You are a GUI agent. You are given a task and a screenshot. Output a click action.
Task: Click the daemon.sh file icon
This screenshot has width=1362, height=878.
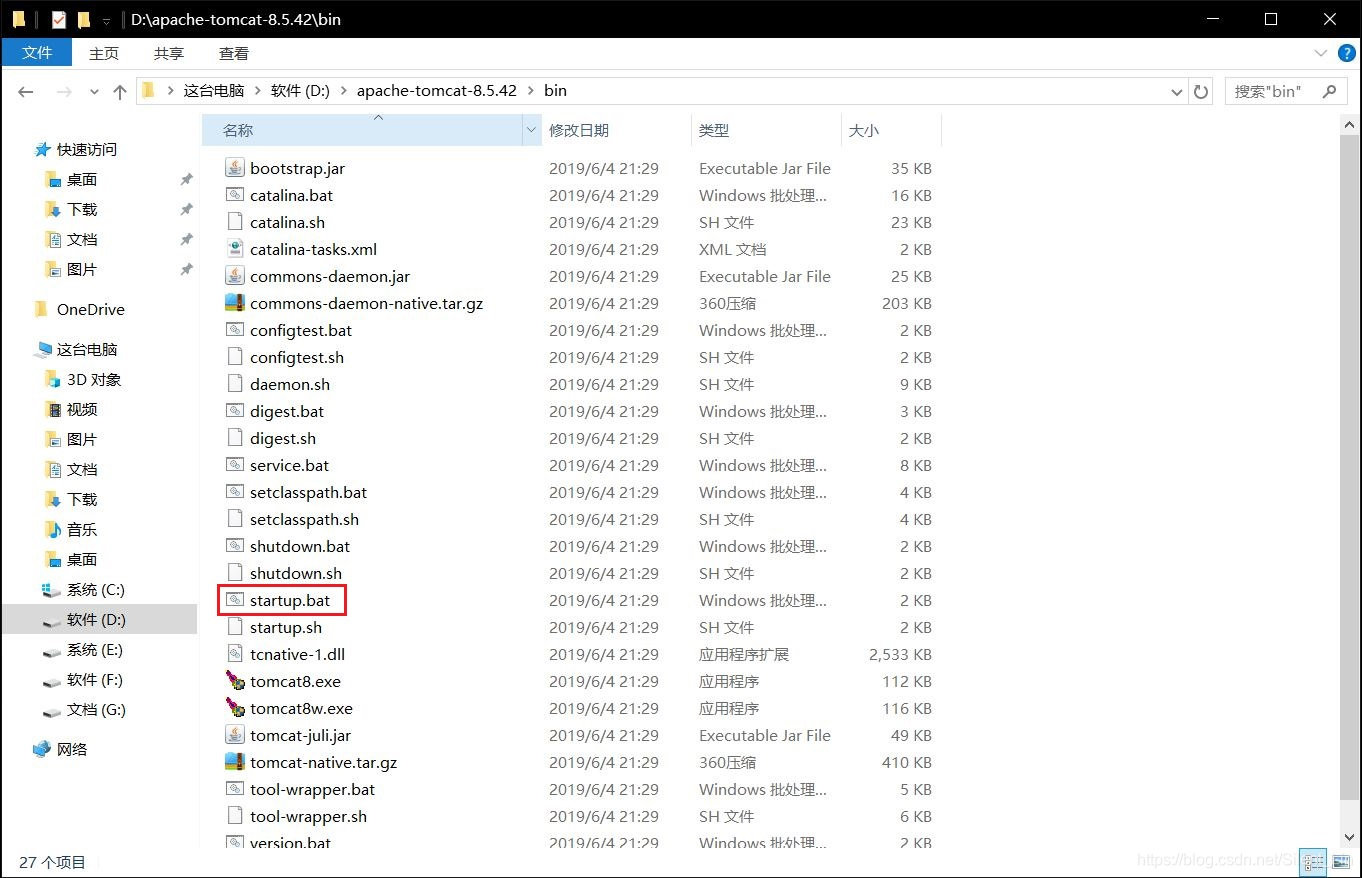[235, 384]
